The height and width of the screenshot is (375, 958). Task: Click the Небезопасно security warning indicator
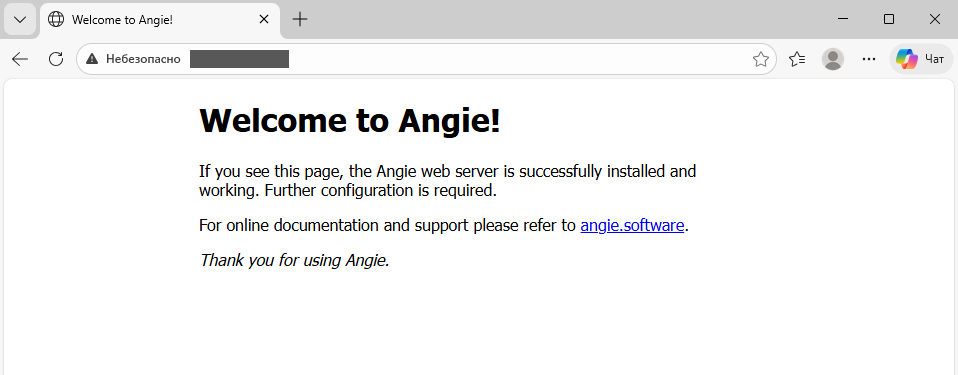point(133,59)
